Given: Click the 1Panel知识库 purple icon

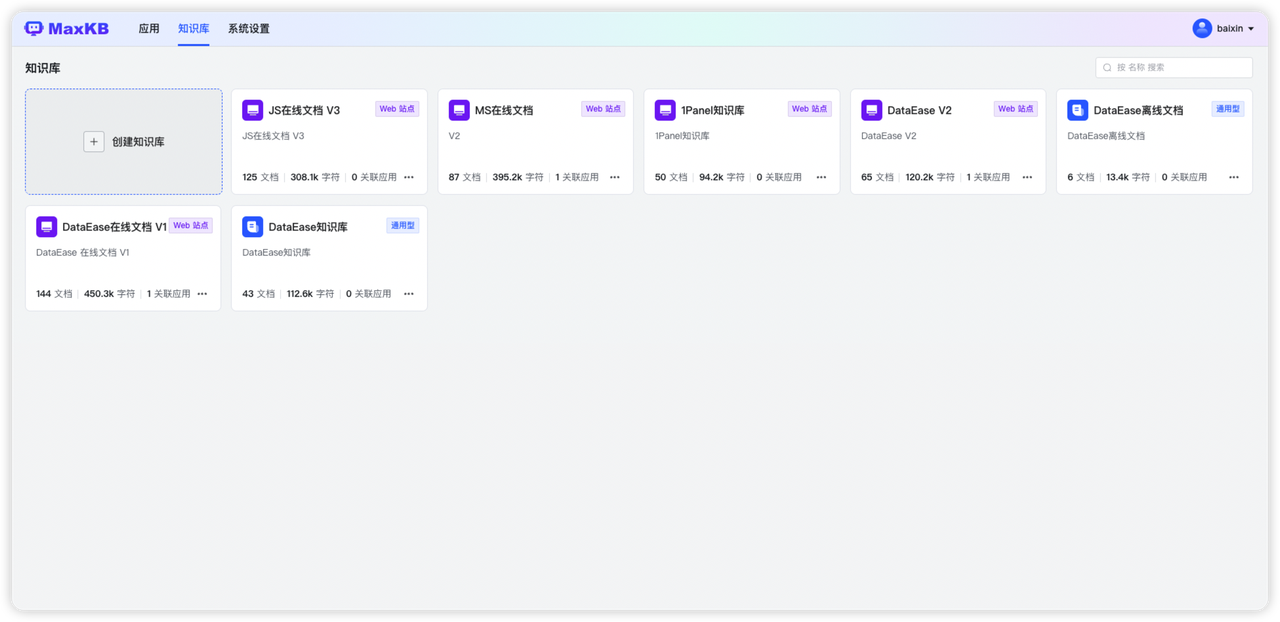Looking at the screenshot, I should 665,108.
